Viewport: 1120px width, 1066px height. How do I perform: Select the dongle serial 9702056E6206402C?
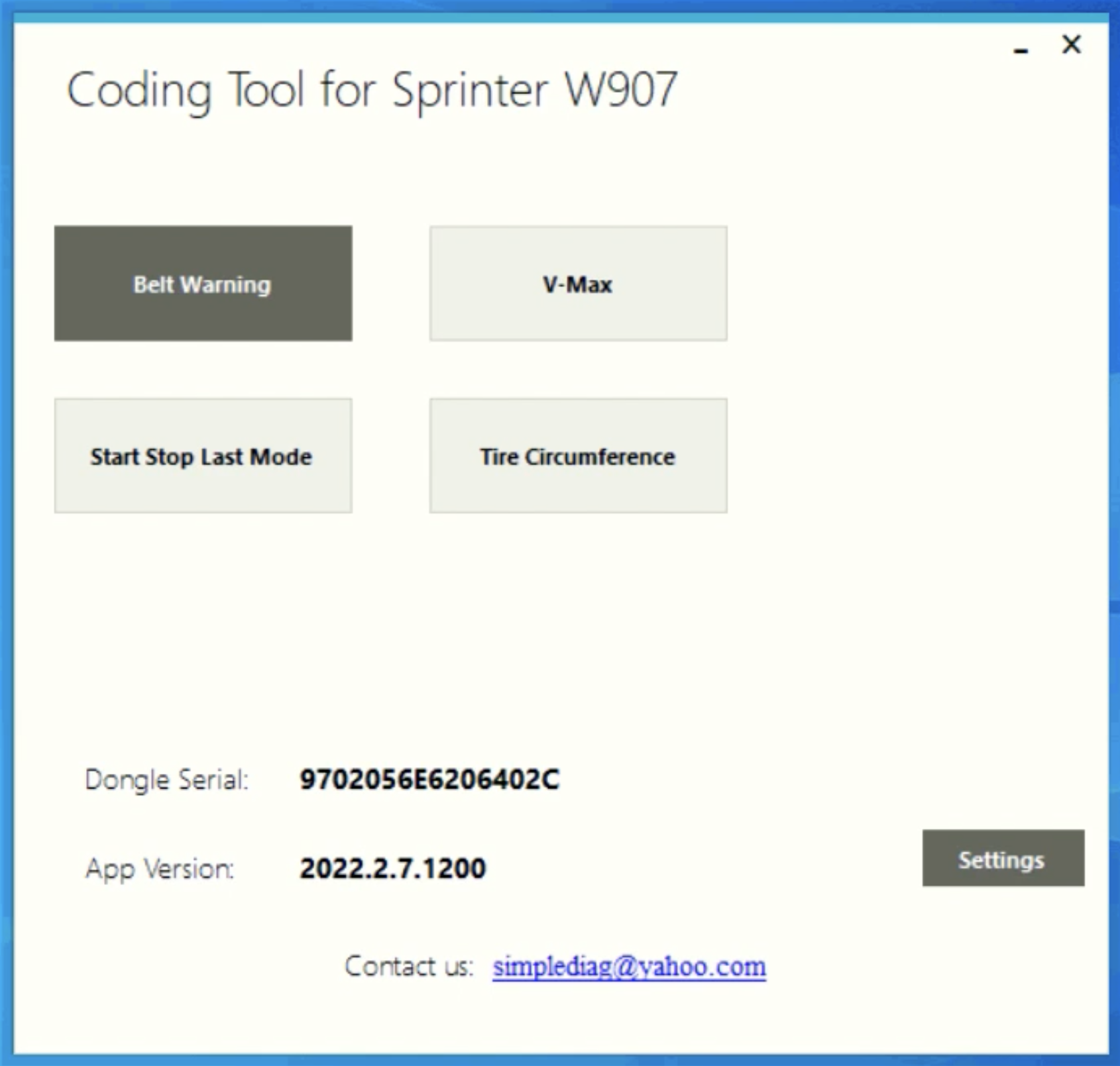(x=429, y=779)
